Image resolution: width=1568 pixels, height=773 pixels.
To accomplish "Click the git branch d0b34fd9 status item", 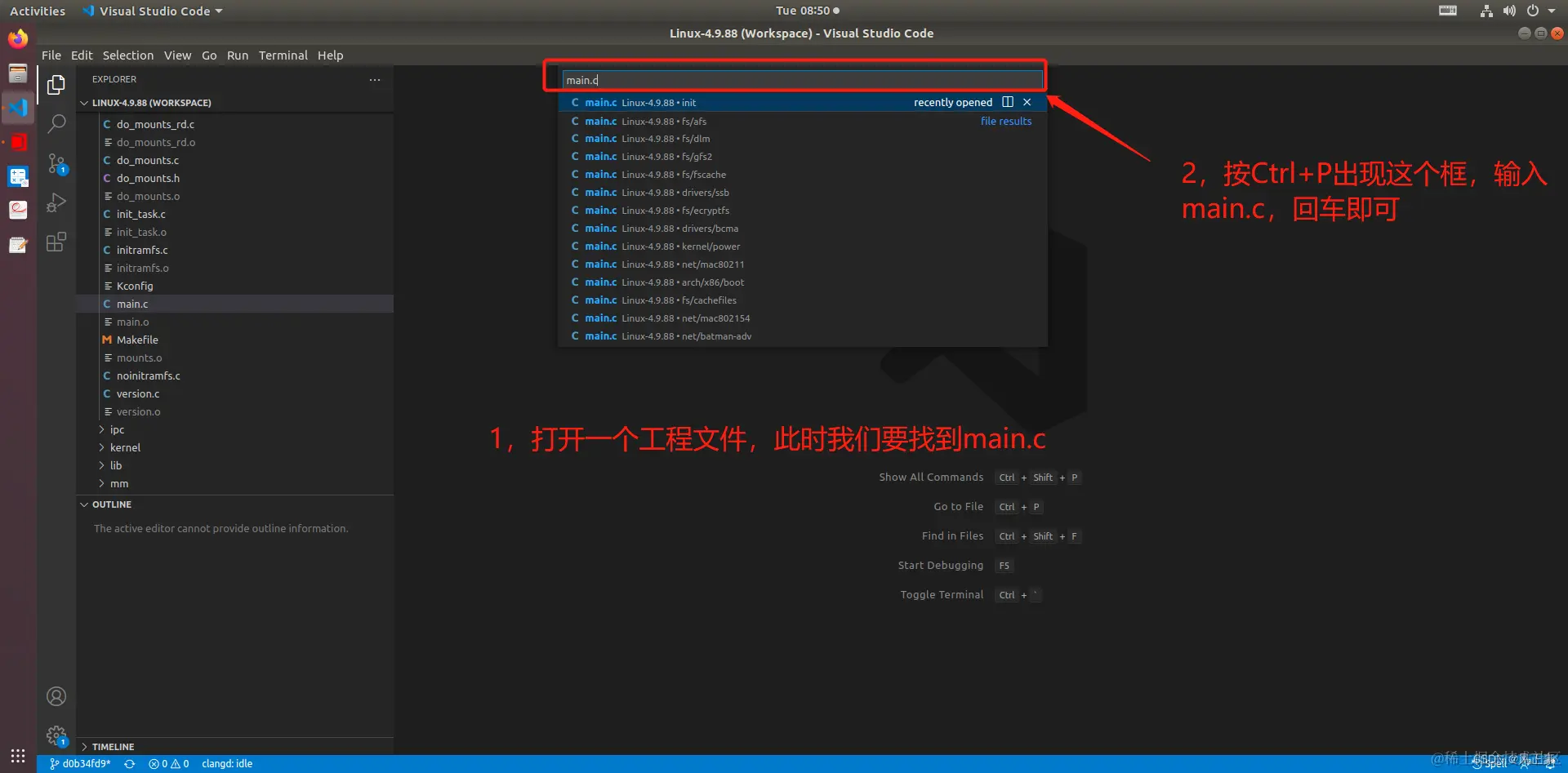I will click(80, 764).
